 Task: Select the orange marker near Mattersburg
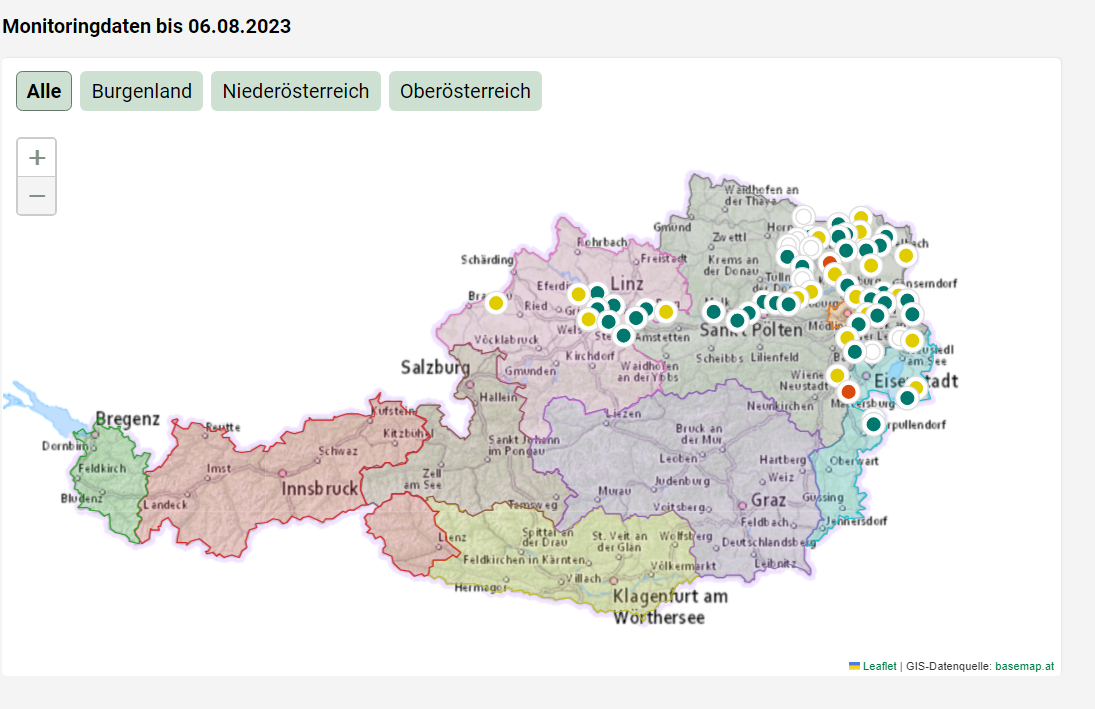click(x=849, y=391)
